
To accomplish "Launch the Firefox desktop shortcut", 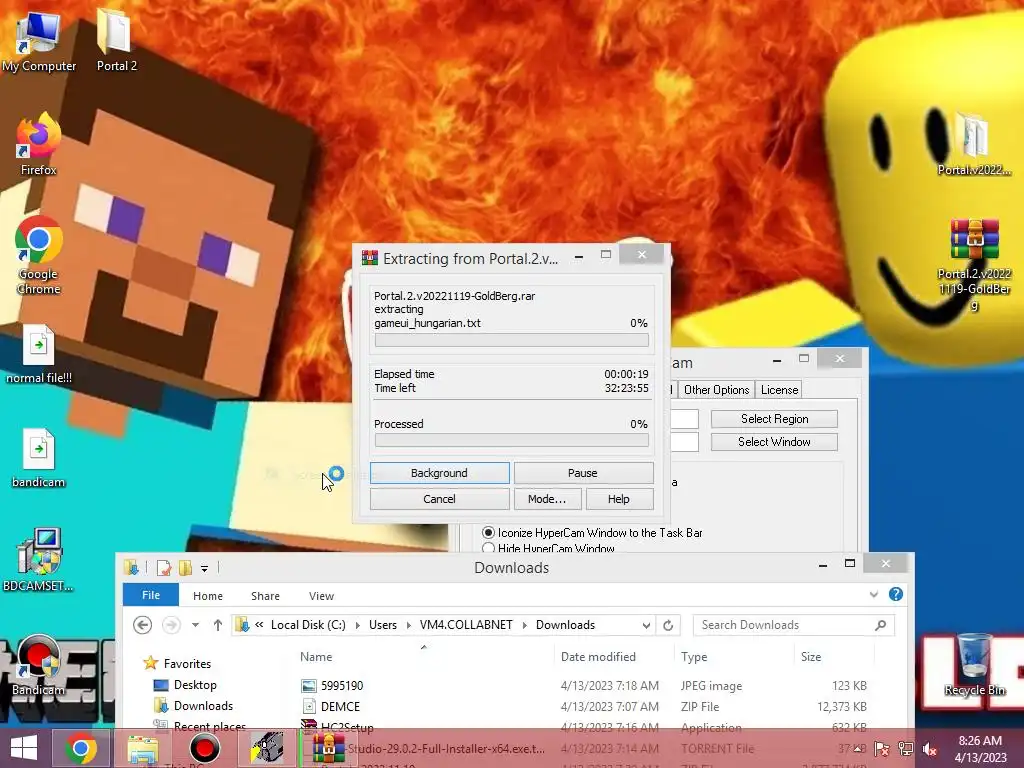I will [39, 145].
